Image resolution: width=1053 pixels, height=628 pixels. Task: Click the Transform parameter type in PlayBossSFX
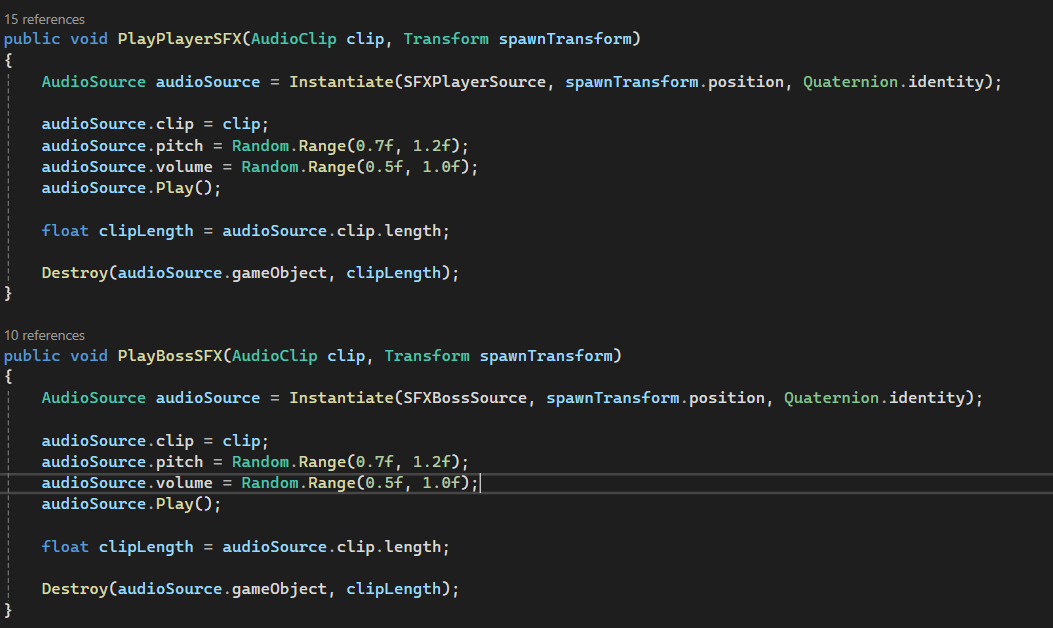[x=427, y=356]
